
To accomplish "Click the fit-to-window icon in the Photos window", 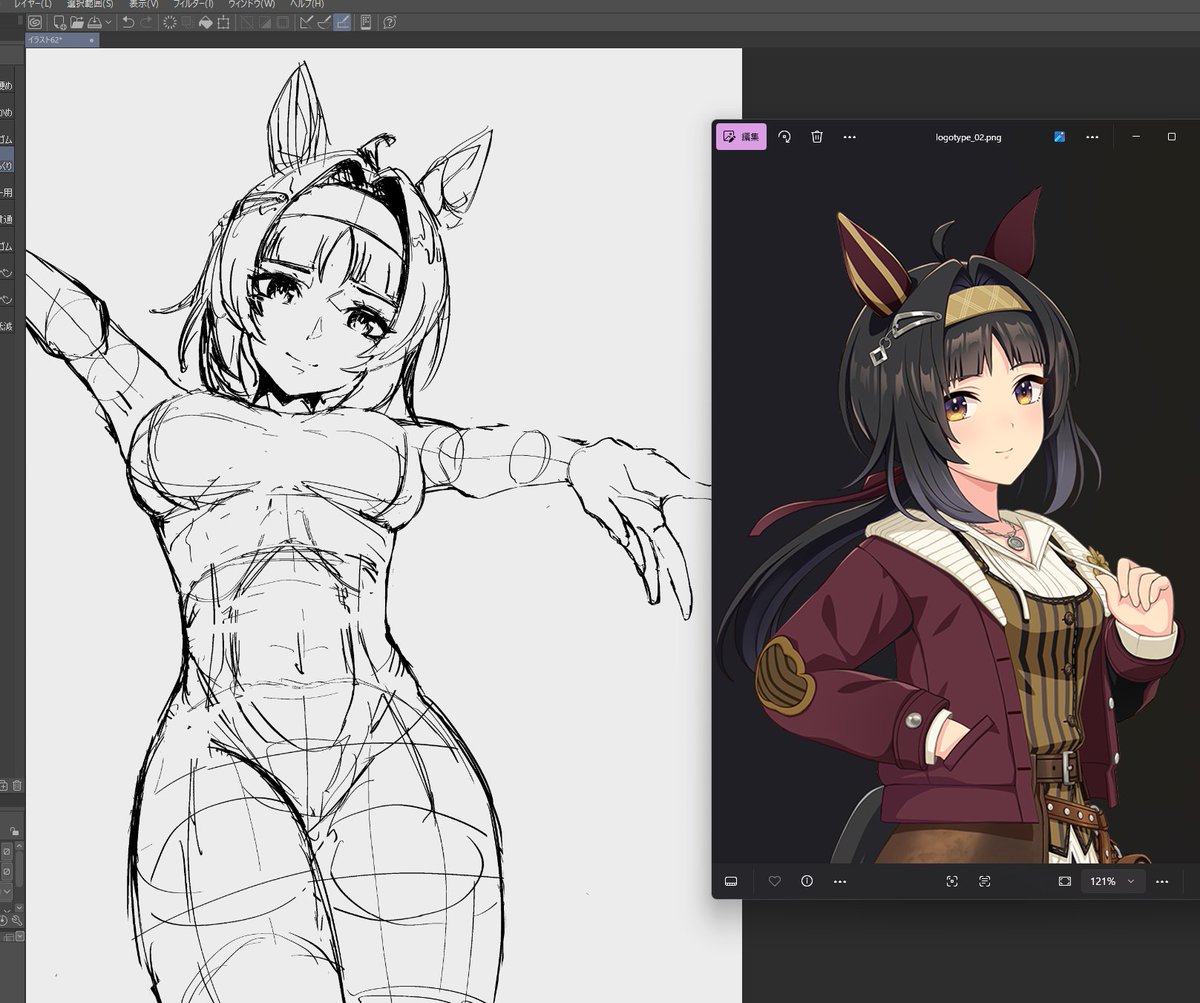I will 1065,881.
